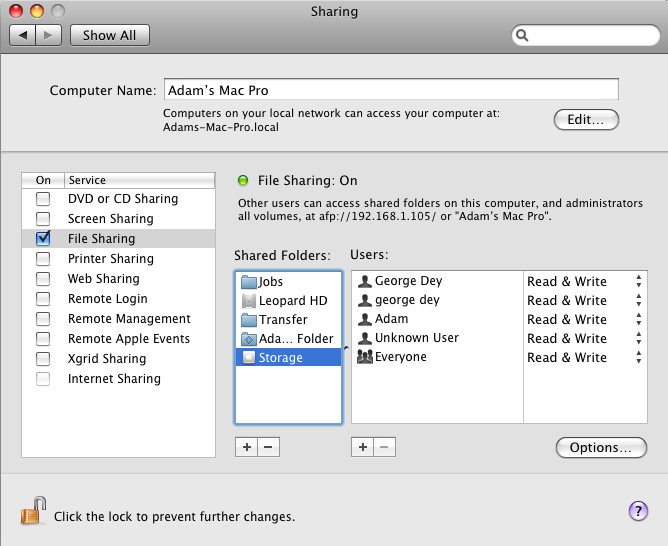Viewport: 668px width, 546px height.
Task: Select Remote Apple Events service row
Action: coord(118,339)
